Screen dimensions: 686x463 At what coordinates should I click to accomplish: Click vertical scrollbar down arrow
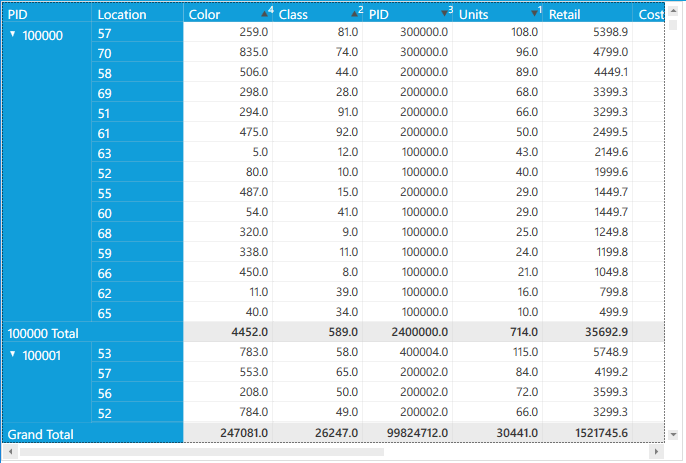click(674, 435)
